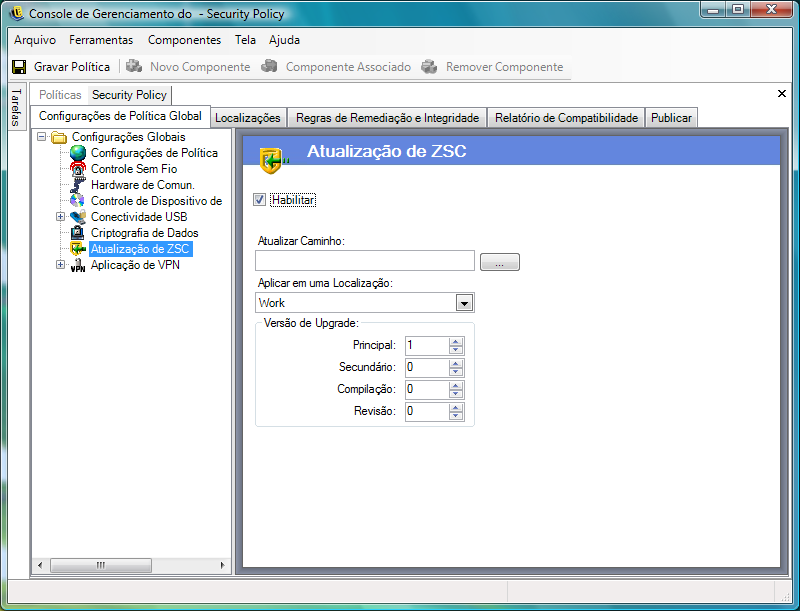This screenshot has width=800, height=611.
Task: Click the Criptografia de Dados icon
Action: coord(78,233)
